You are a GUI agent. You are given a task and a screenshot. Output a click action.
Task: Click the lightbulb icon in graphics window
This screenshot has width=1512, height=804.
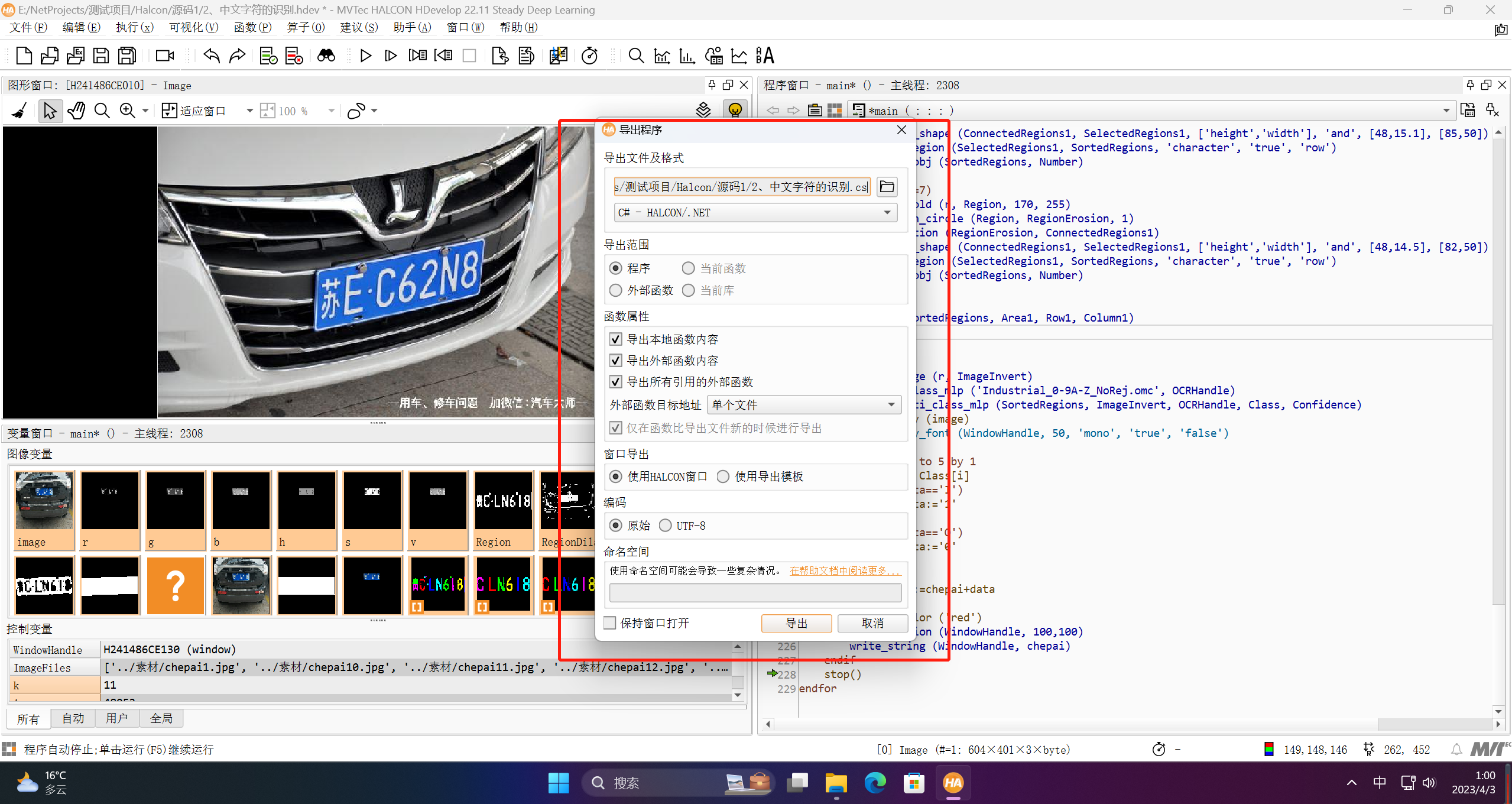pos(735,110)
